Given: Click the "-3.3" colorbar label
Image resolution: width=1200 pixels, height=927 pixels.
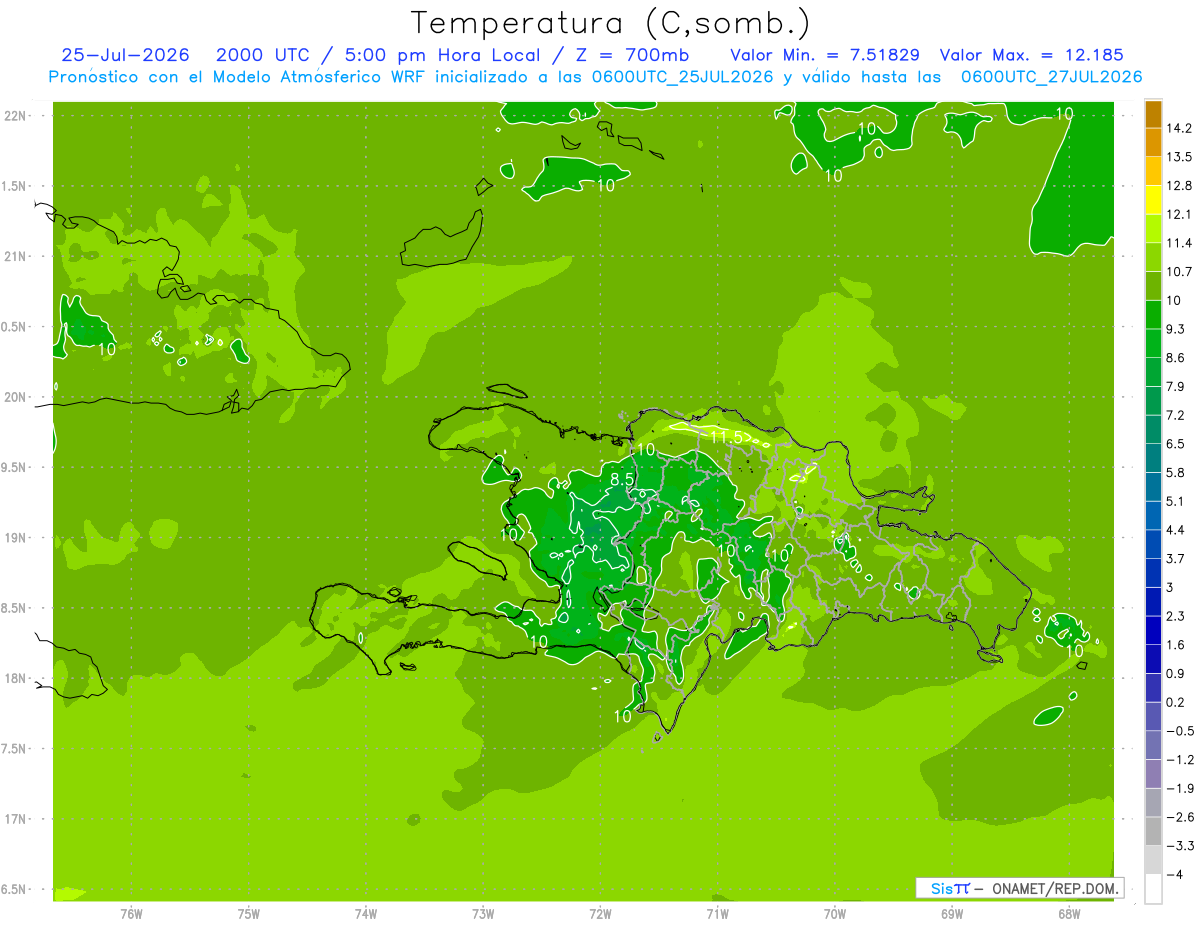Looking at the screenshot, I should [1179, 846].
